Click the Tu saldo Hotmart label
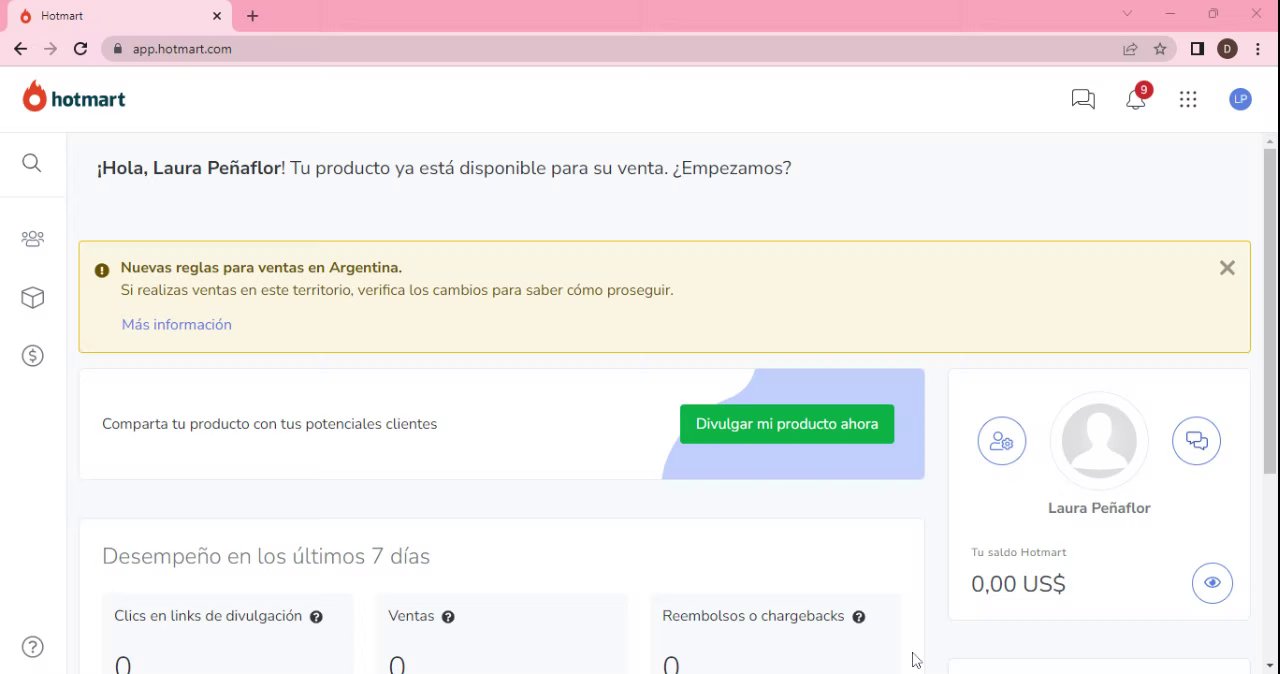Image resolution: width=1280 pixels, height=674 pixels. (x=1019, y=552)
